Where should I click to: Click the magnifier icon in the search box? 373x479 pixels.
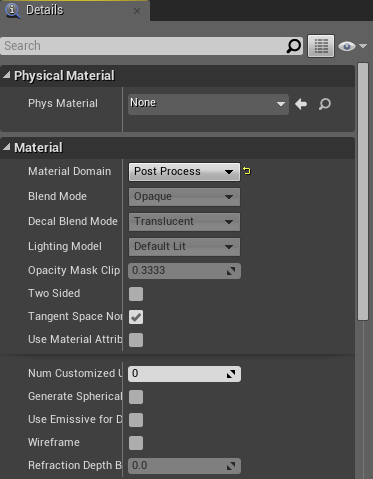point(294,46)
